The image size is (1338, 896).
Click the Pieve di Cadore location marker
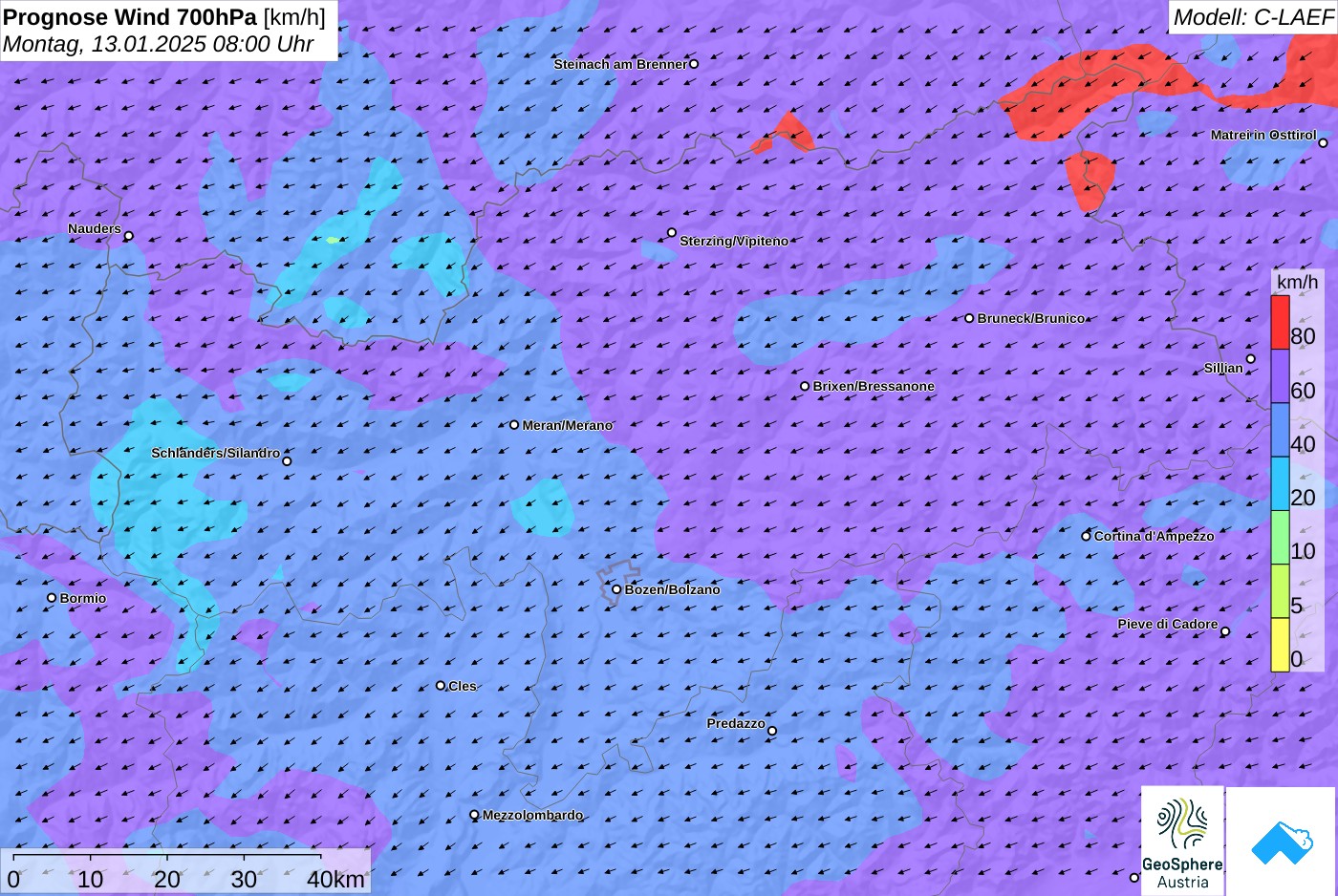coord(1225,631)
